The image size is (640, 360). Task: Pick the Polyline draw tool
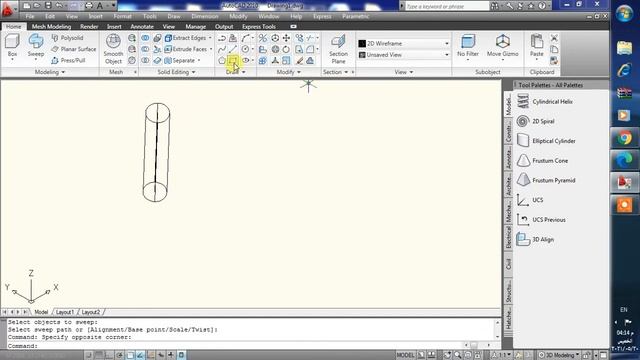222,38
